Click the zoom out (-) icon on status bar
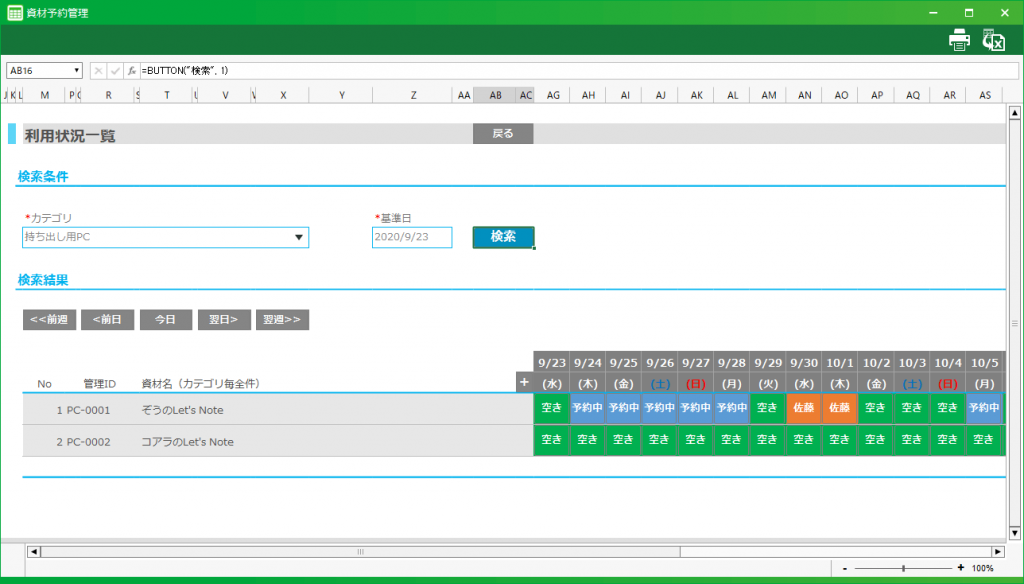This screenshot has height=584, width=1024. (845, 566)
